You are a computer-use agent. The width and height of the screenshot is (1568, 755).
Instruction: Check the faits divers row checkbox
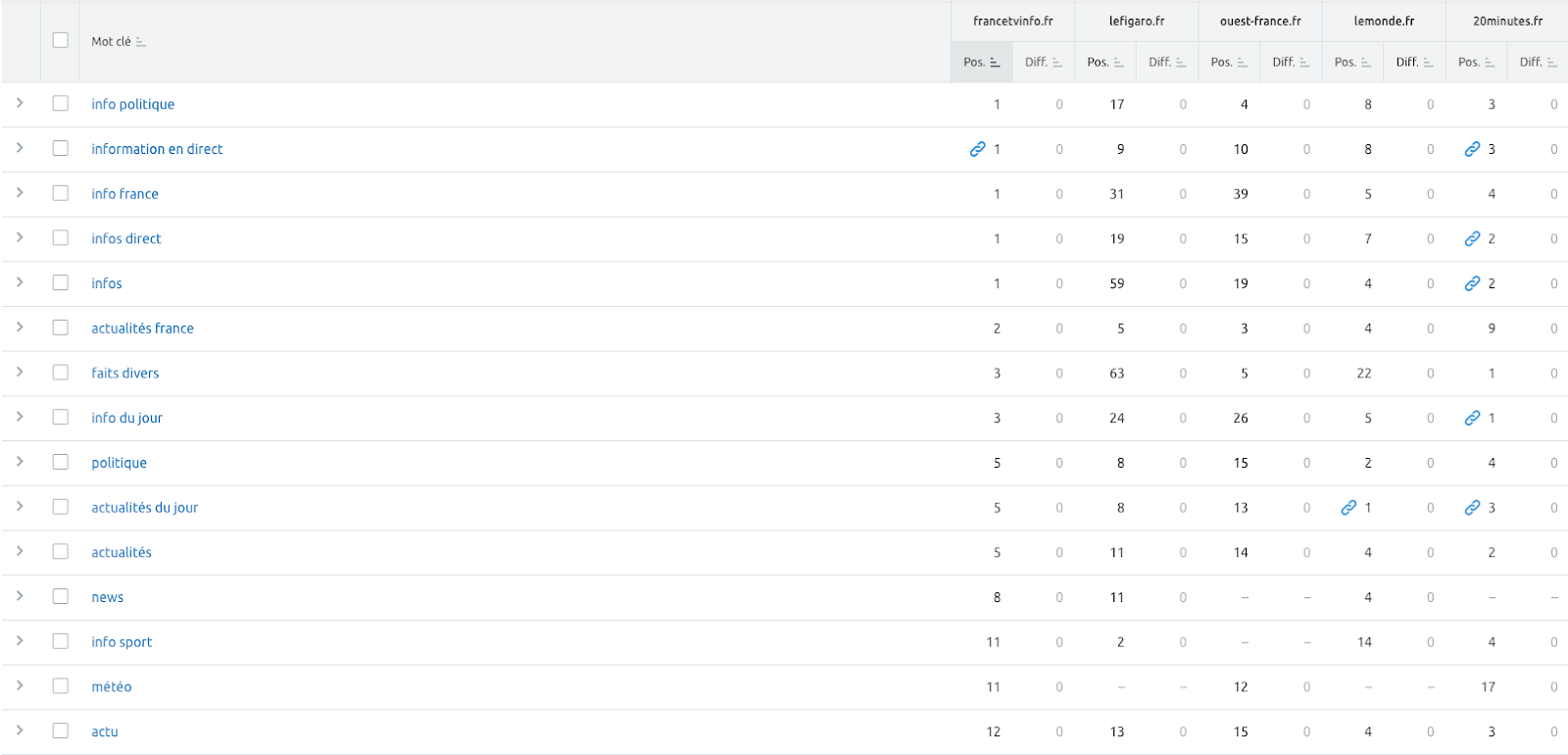(61, 373)
